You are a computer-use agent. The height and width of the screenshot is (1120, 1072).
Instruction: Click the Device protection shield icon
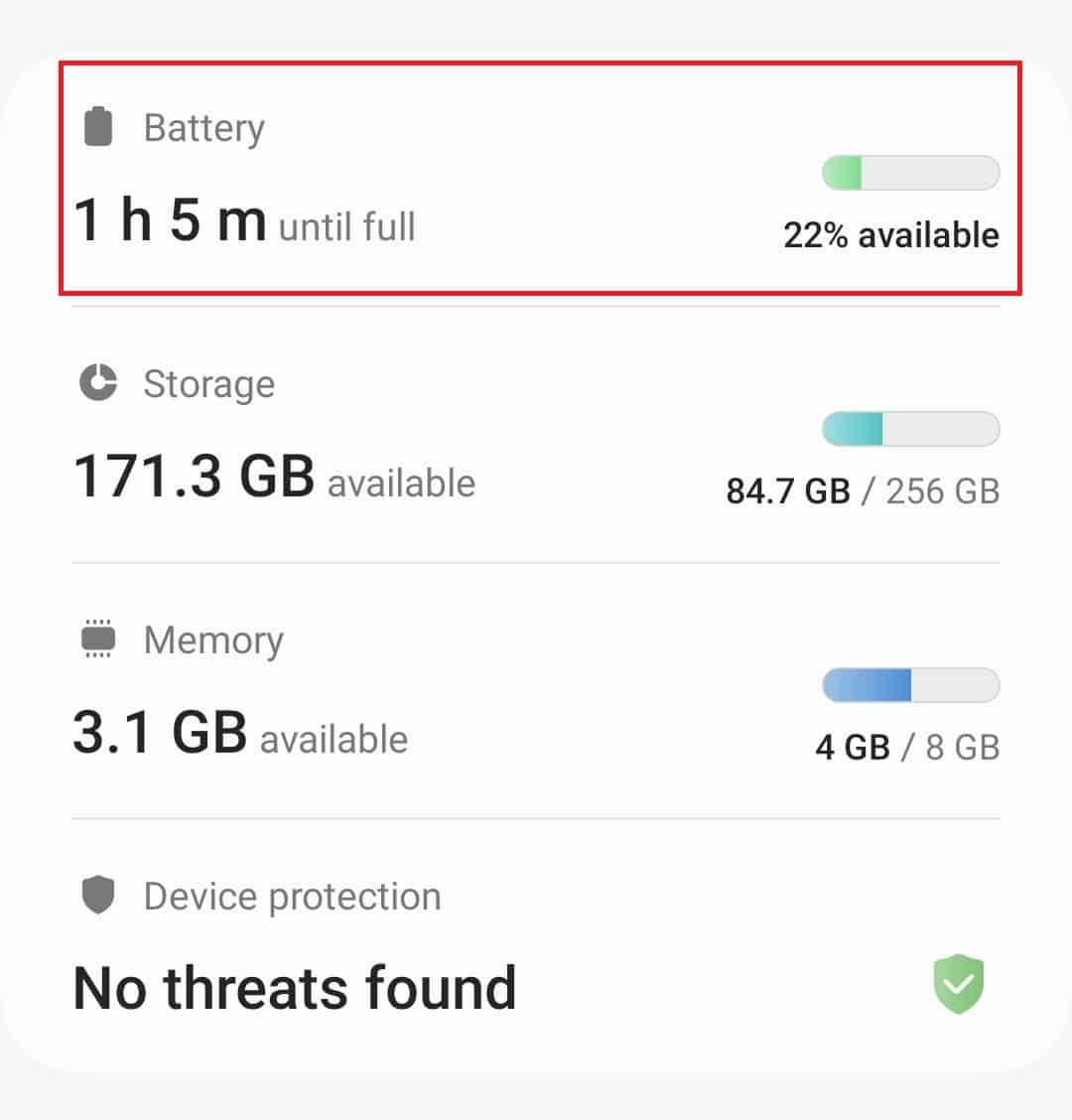coord(96,895)
